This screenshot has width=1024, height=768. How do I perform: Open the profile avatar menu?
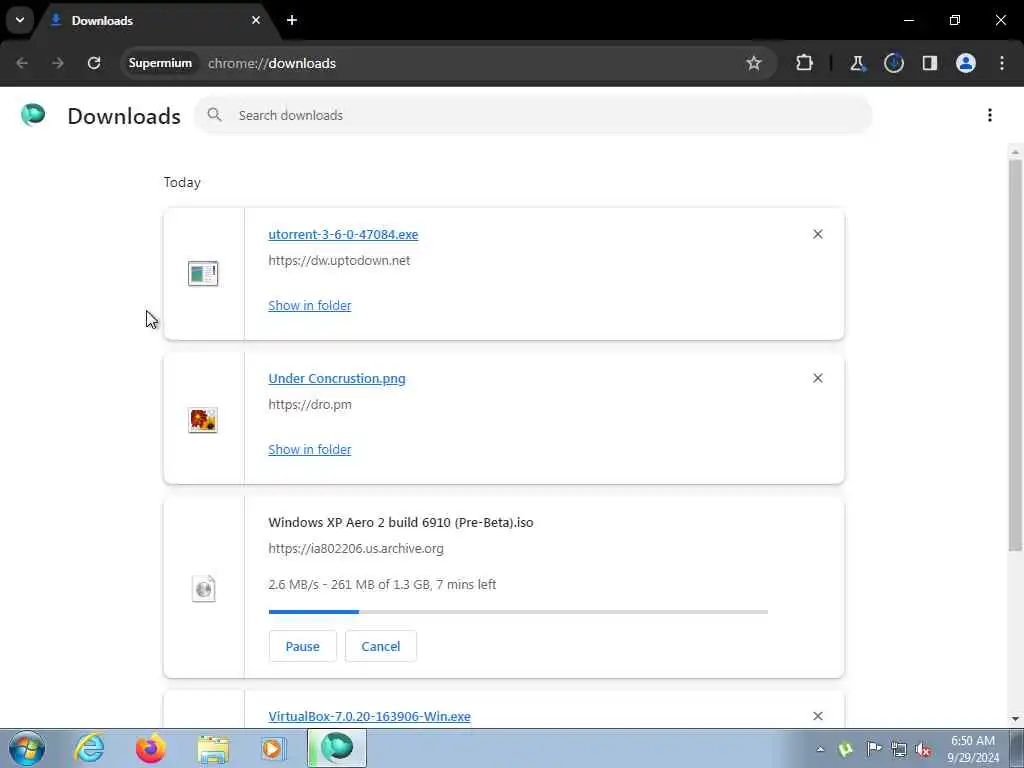(966, 63)
